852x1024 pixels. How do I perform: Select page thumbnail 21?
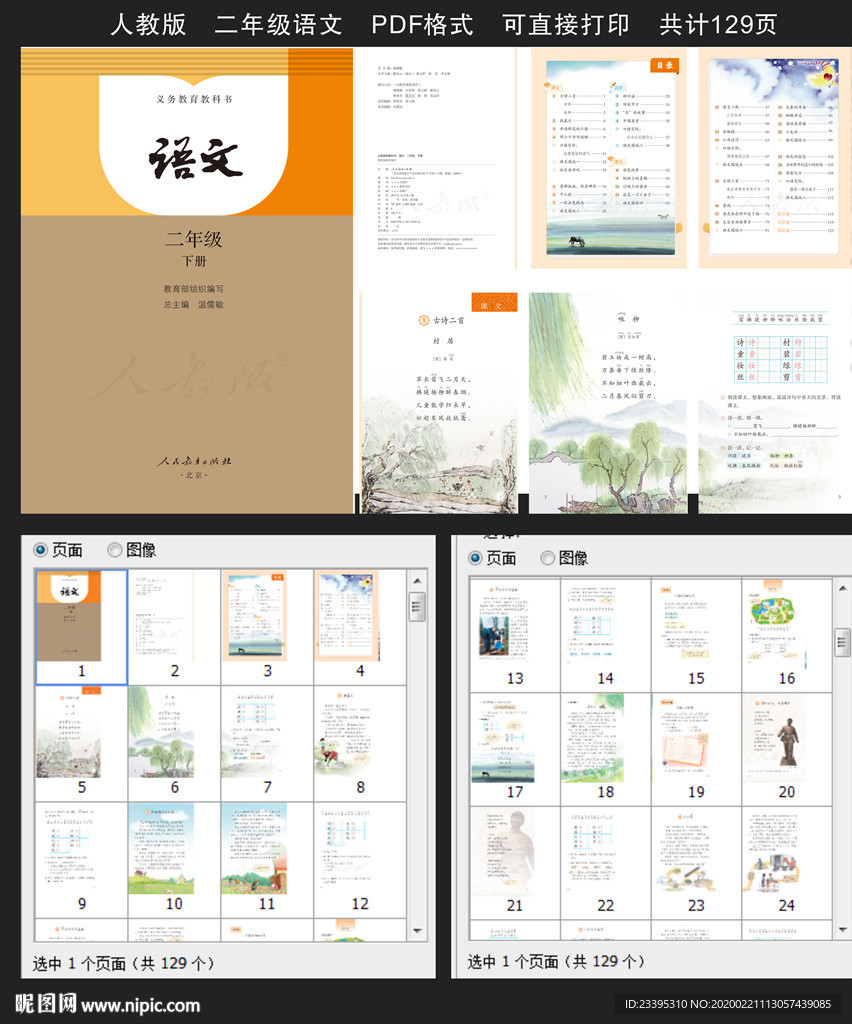(514, 862)
